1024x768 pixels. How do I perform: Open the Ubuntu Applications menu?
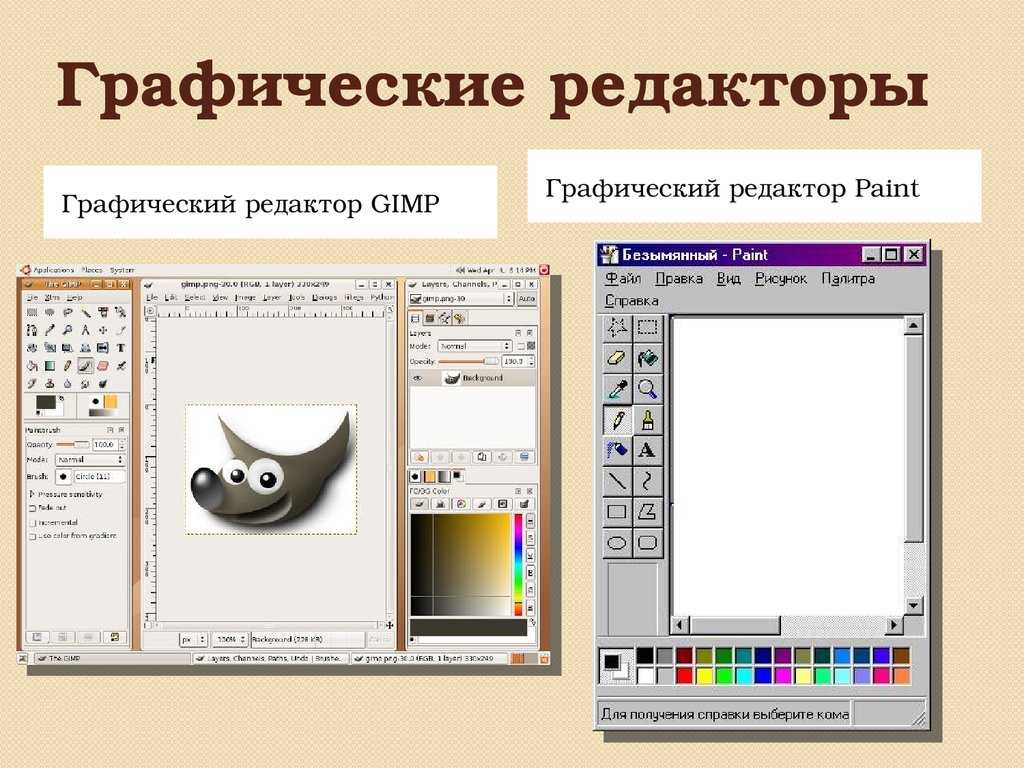pyautogui.click(x=54, y=270)
